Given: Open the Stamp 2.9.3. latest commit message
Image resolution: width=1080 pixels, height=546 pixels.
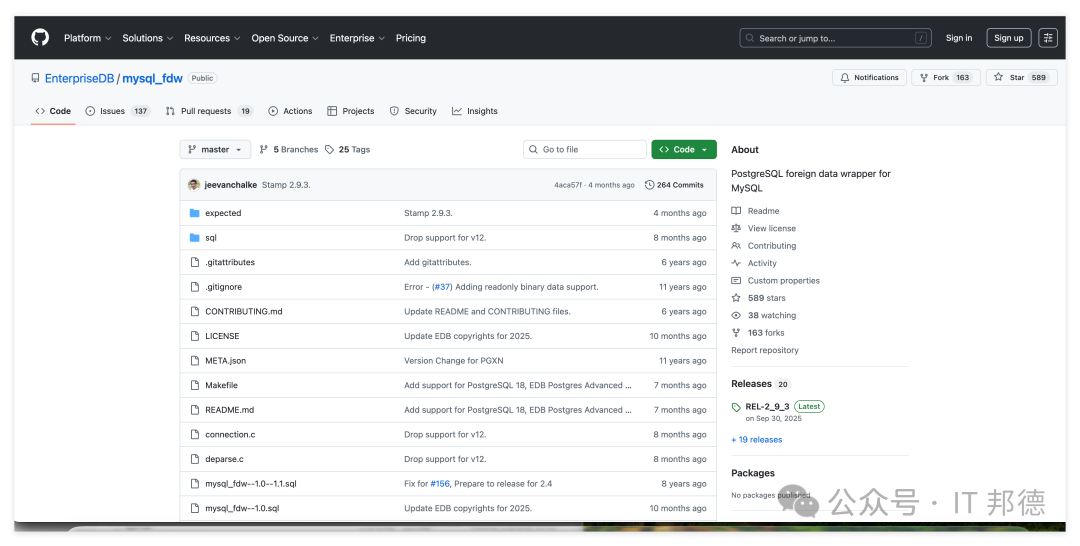Looking at the screenshot, I should 286,185.
